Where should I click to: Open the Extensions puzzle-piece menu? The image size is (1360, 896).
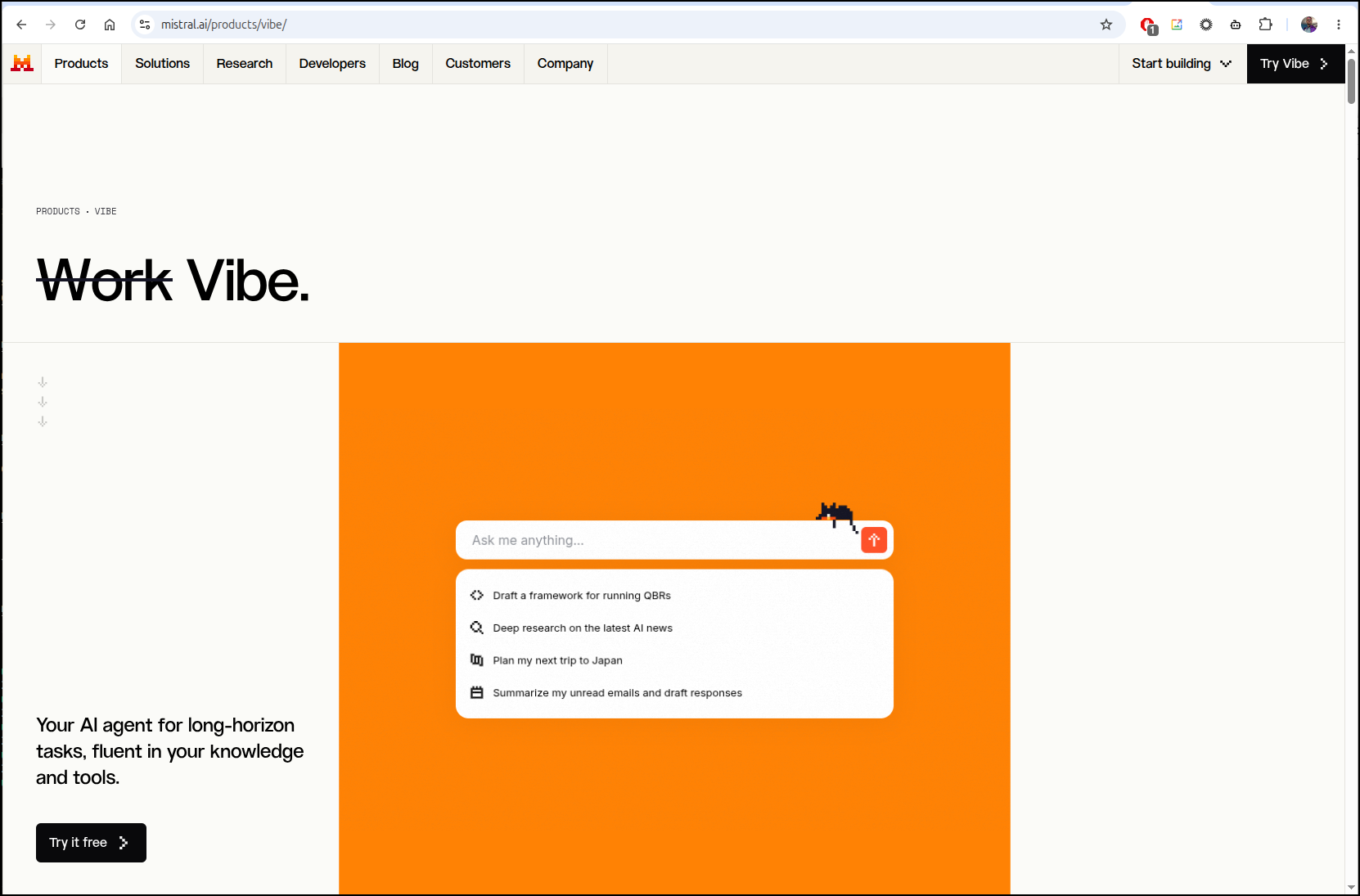pos(1265,25)
